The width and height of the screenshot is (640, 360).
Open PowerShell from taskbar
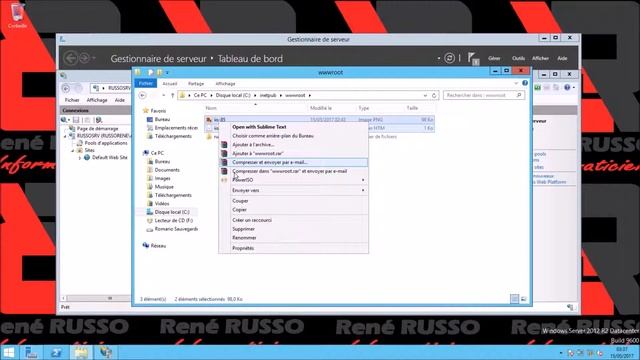pyautogui.click(x=56, y=353)
